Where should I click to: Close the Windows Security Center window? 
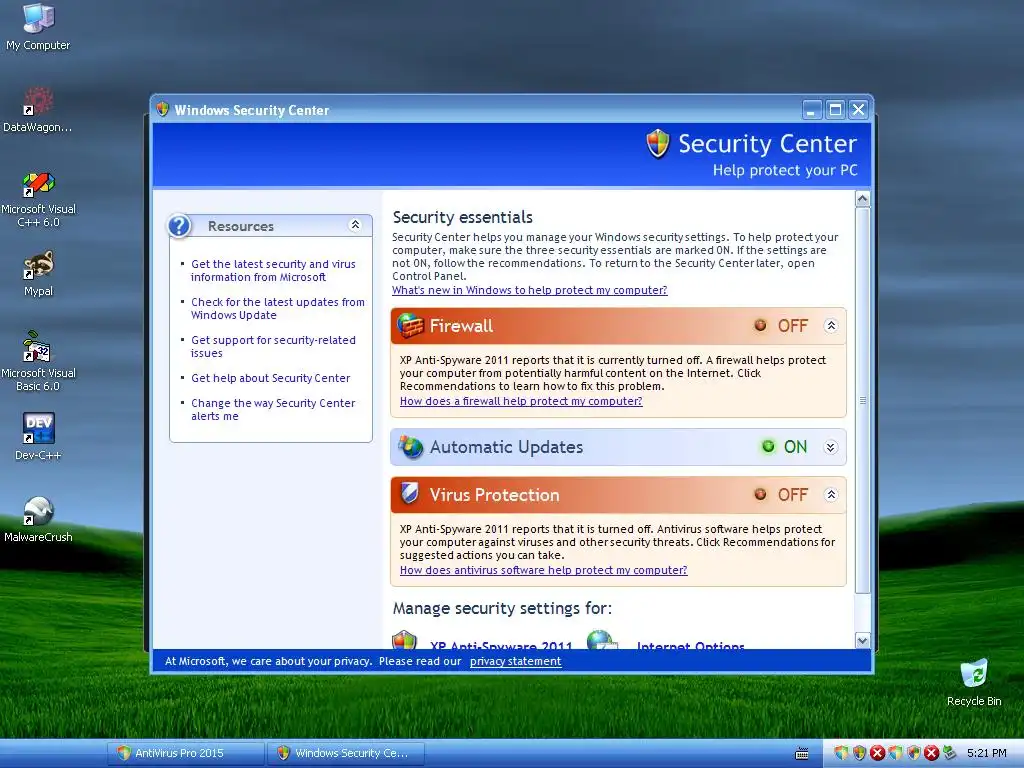859,110
